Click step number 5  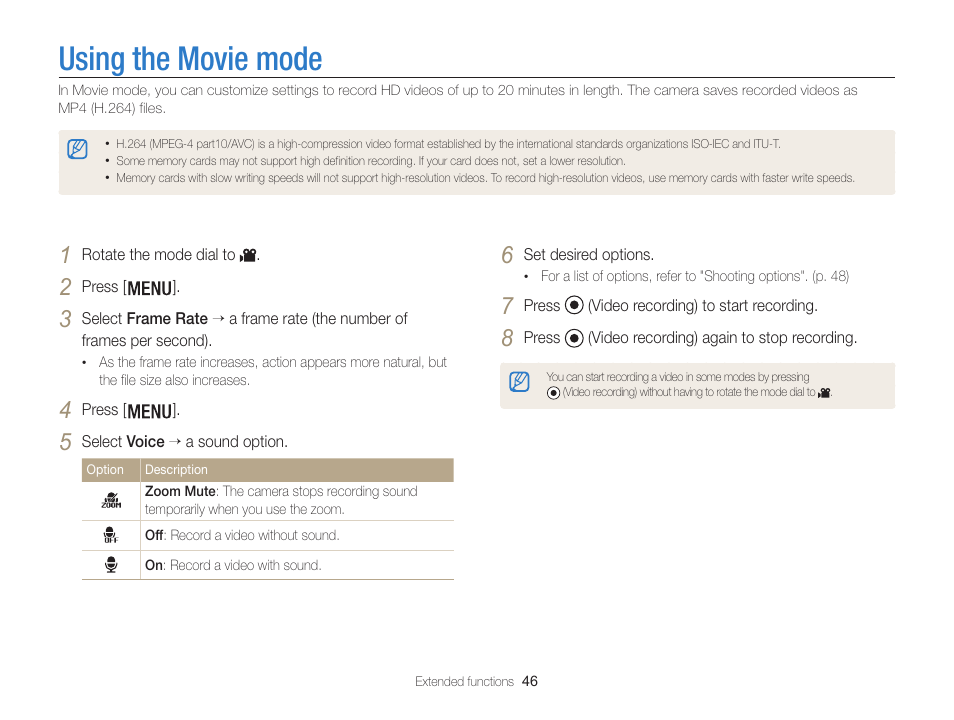click(x=66, y=442)
